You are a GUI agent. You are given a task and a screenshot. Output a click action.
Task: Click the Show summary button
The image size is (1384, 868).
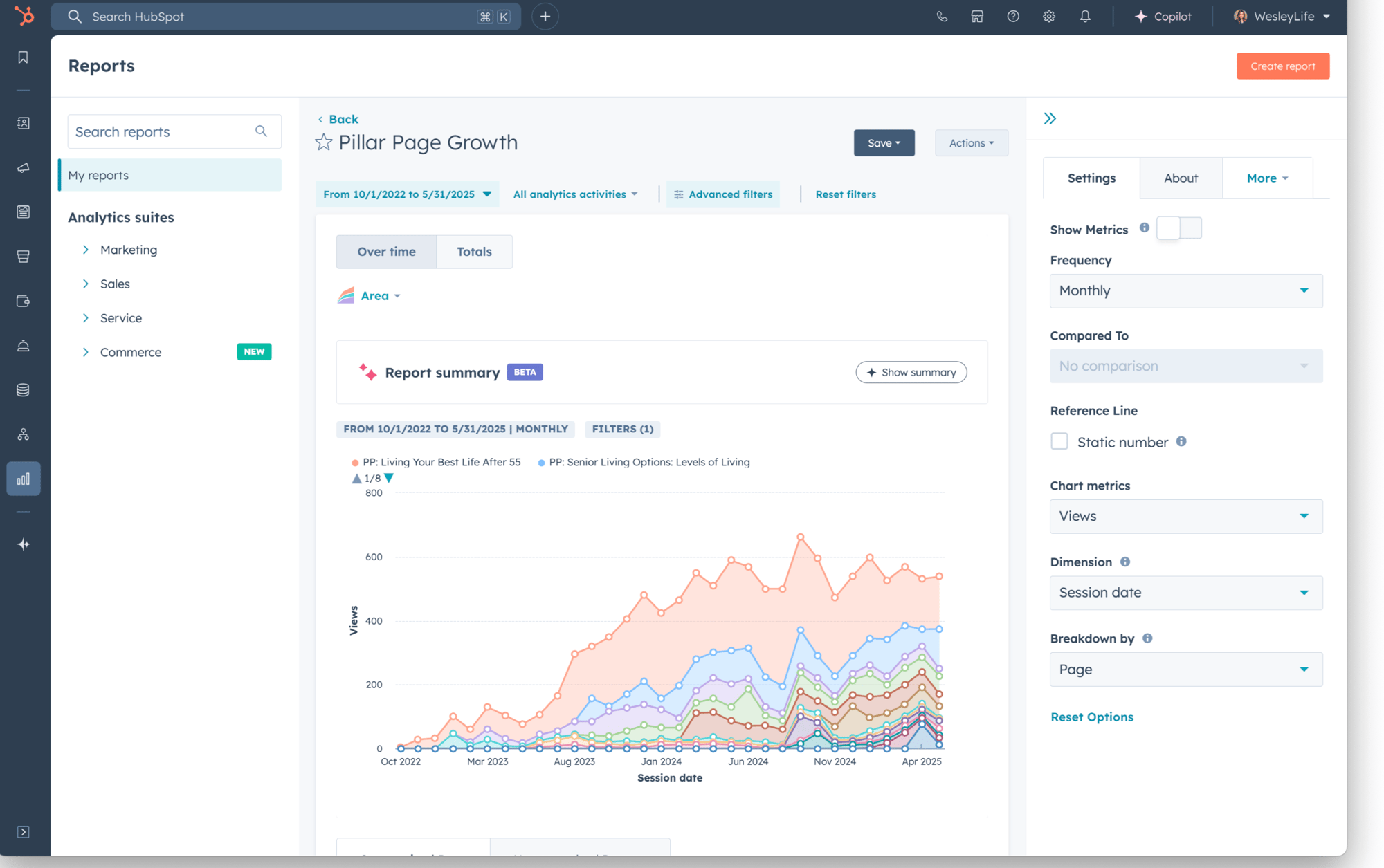click(911, 372)
